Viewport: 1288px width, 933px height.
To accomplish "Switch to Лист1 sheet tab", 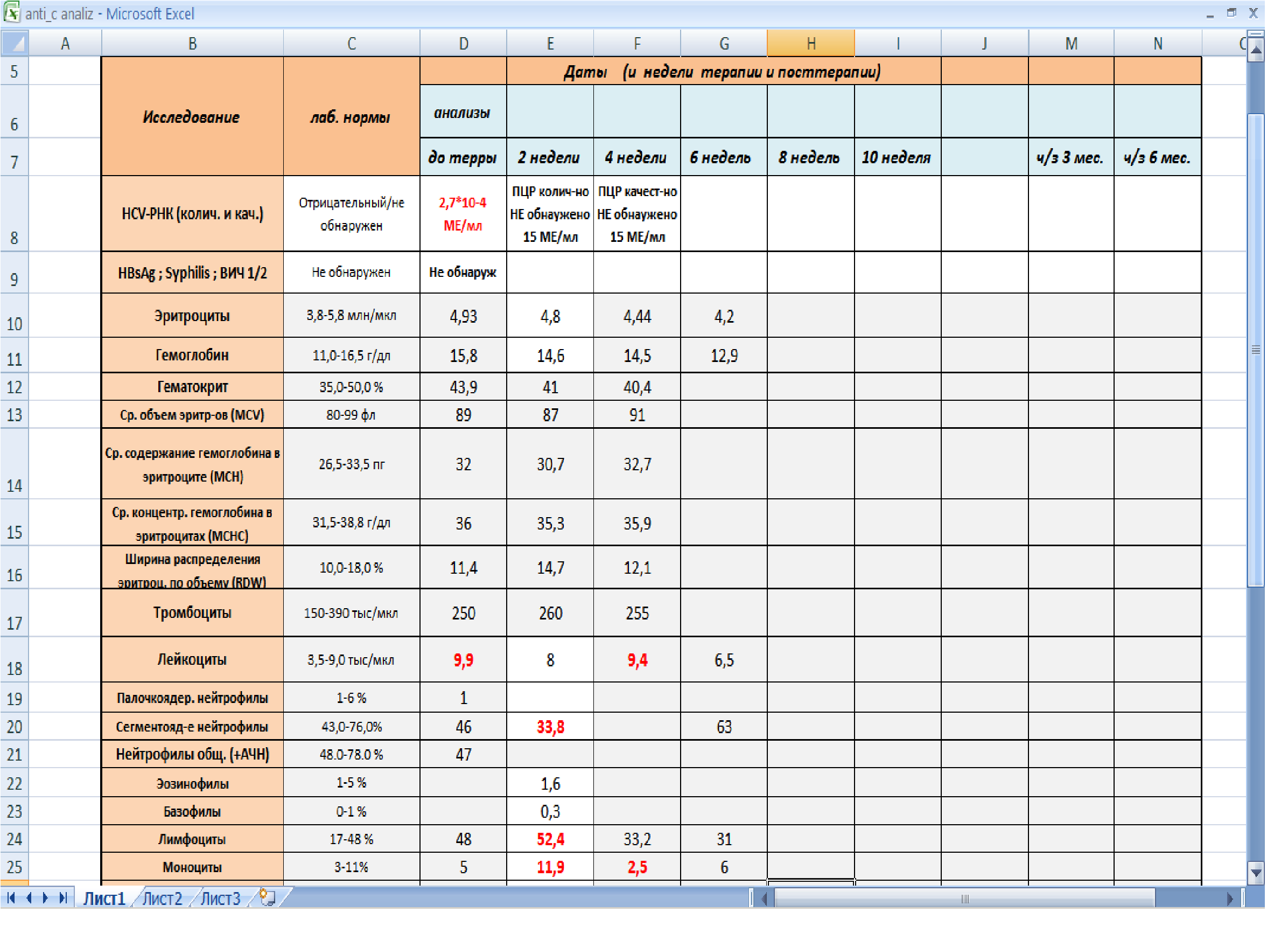I will [104, 899].
